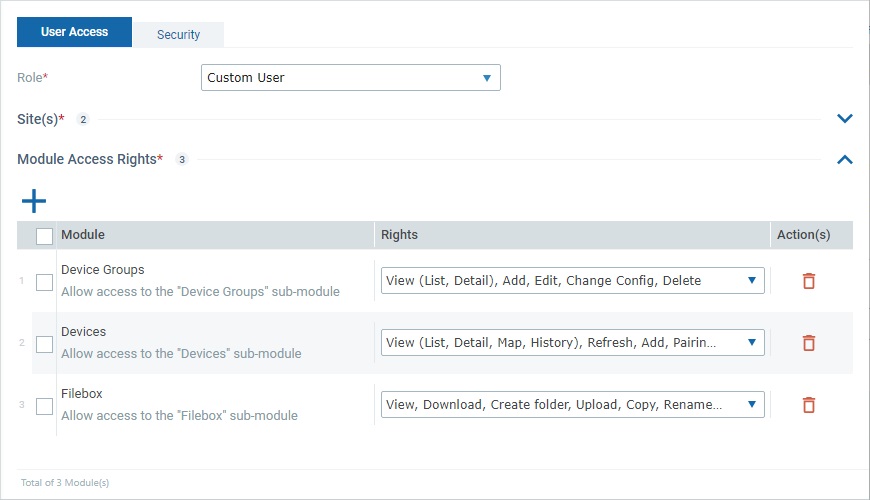This screenshot has width=870, height=500.
Task: Open the Filebox rights dropdown
Action: (573, 405)
